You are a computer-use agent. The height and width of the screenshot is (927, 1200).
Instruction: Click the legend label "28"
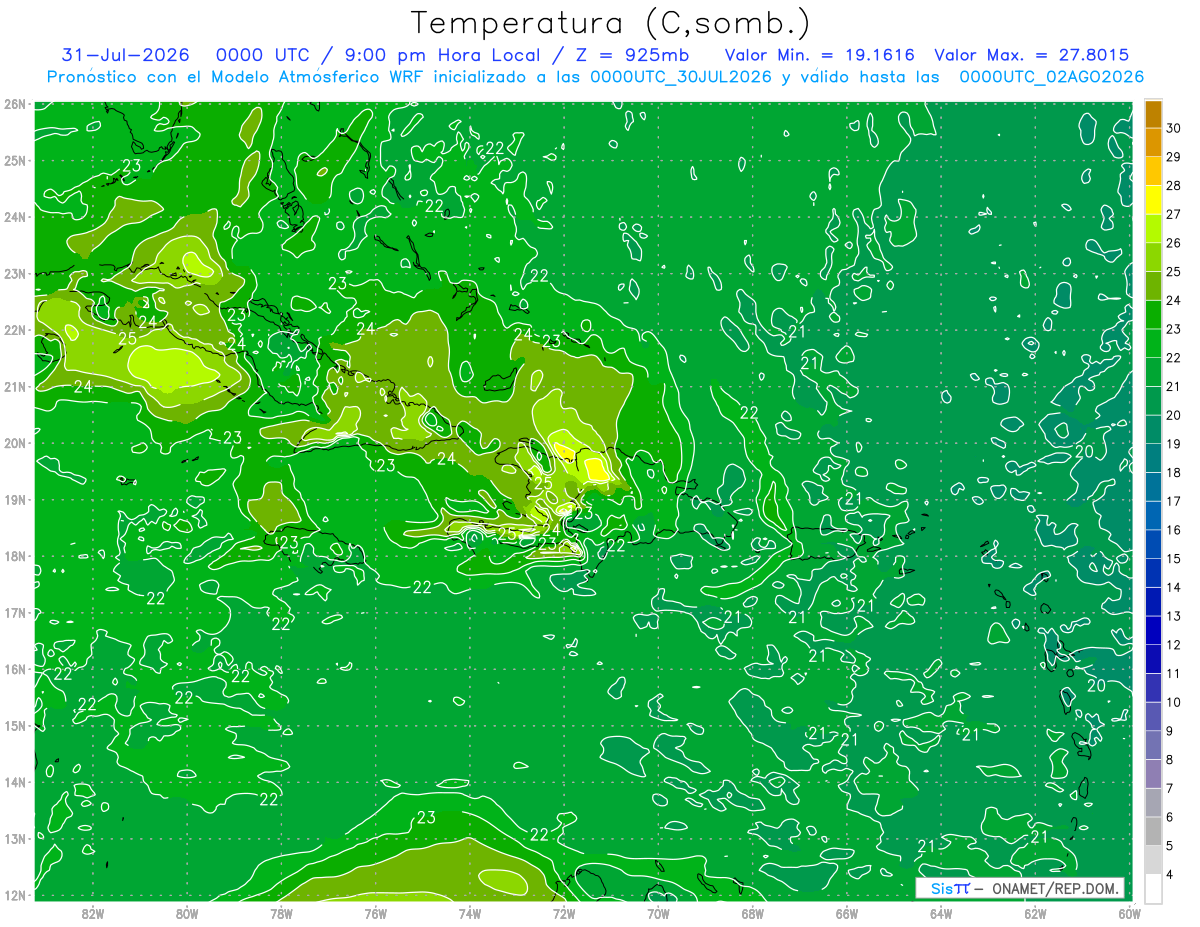(x=1174, y=185)
